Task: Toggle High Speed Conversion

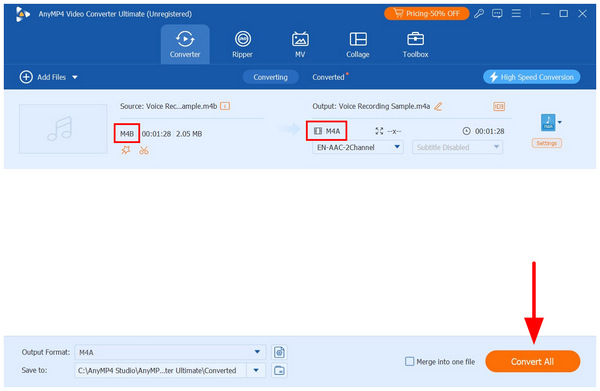Action: click(532, 77)
